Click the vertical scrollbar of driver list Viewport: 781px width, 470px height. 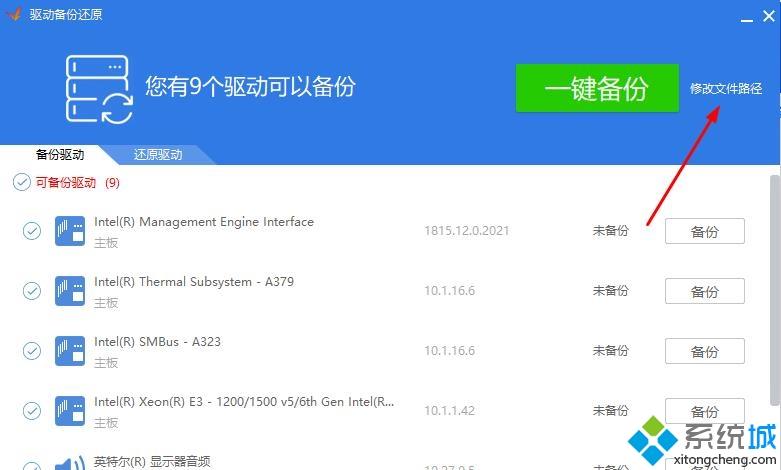775,291
